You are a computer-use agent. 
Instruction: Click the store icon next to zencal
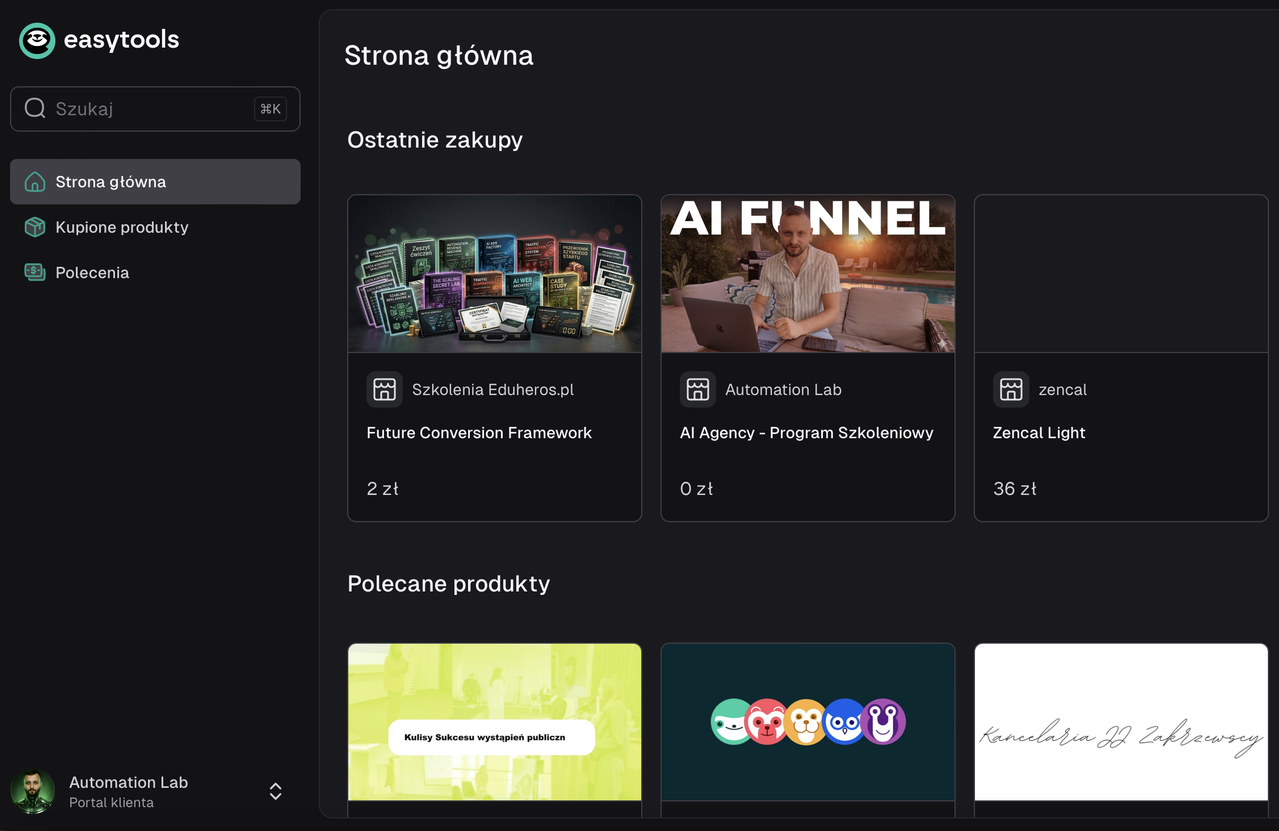[1011, 389]
